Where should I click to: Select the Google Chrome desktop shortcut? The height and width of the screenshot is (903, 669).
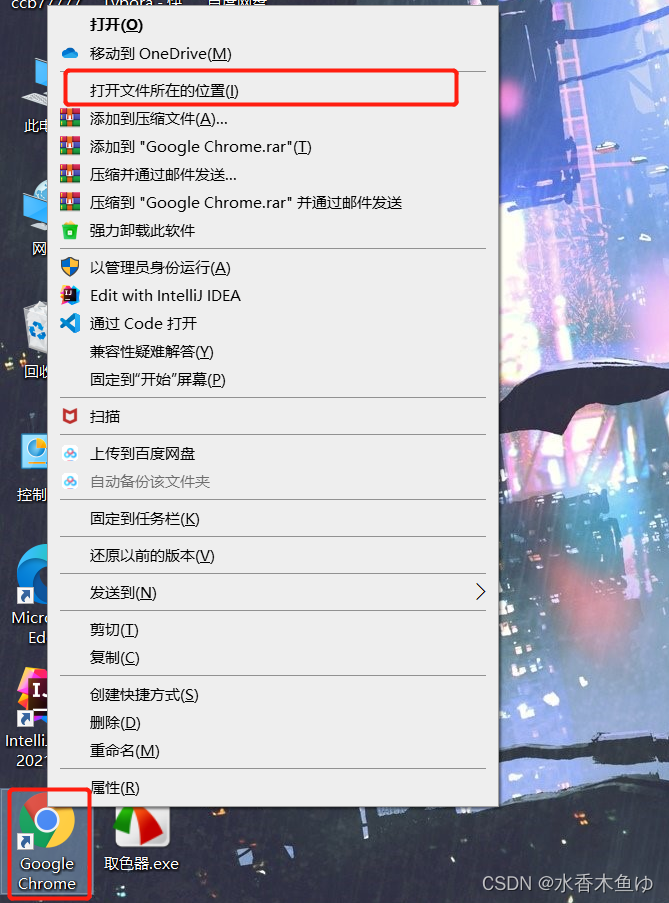point(47,844)
